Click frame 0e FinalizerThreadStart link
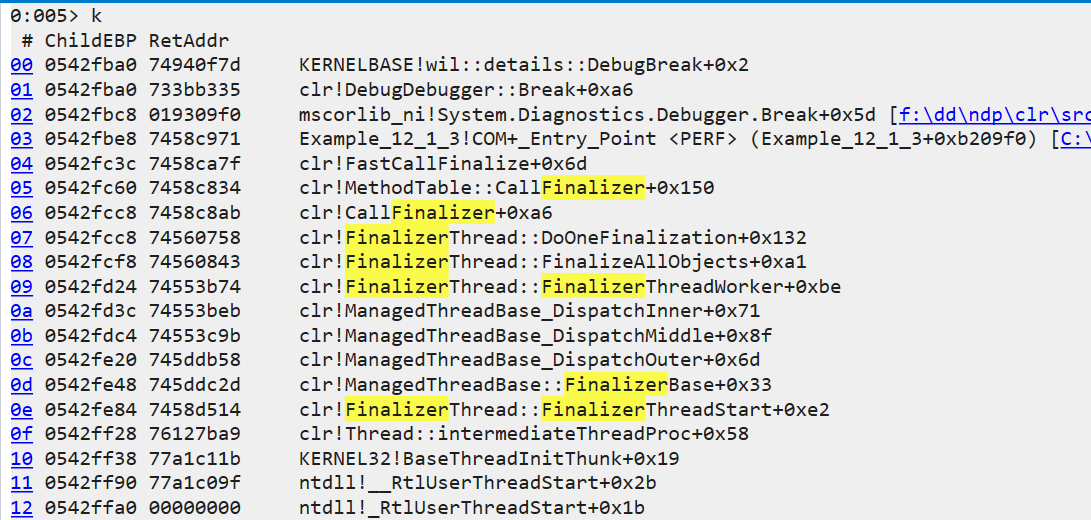This screenshot has height=520, width=1091. click(22, 409)
